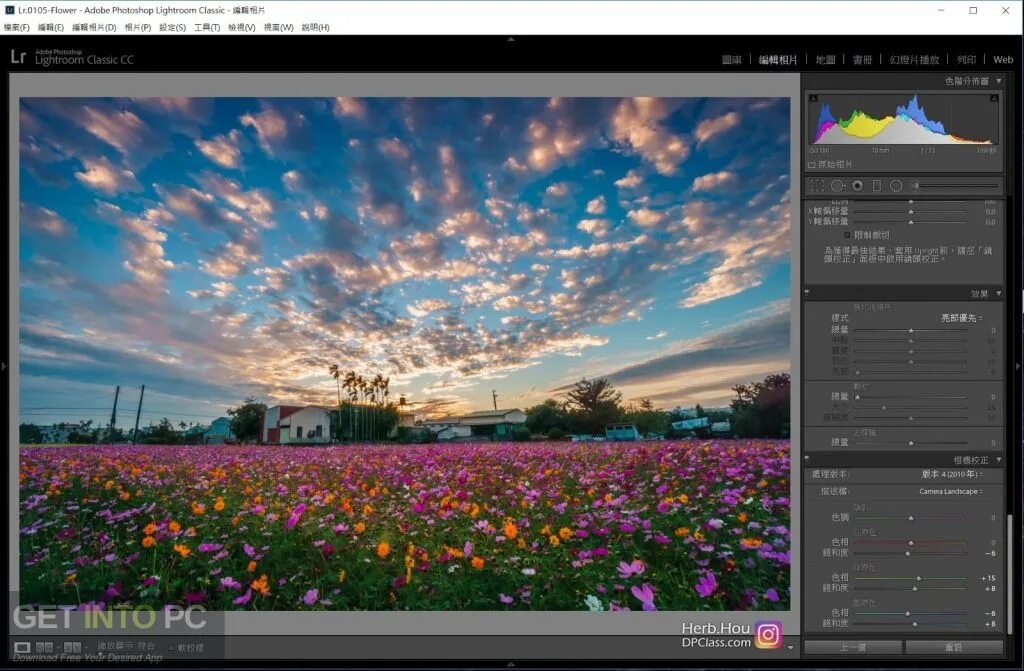The height and width of the screenshot is (671, 1024).
Task: Collapse the 效果 panel triangle
Action: (999, 294)
